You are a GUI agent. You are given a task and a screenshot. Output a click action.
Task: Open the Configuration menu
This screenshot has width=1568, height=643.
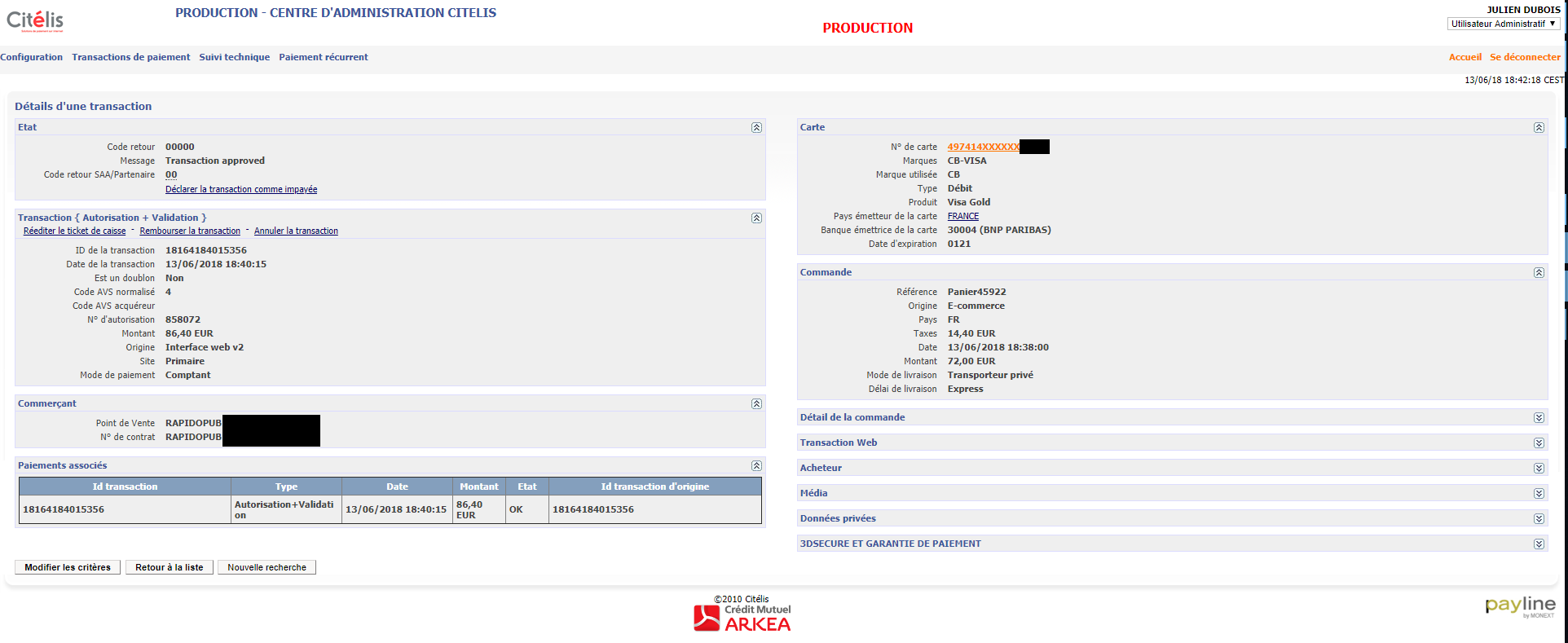pos(31,57)
